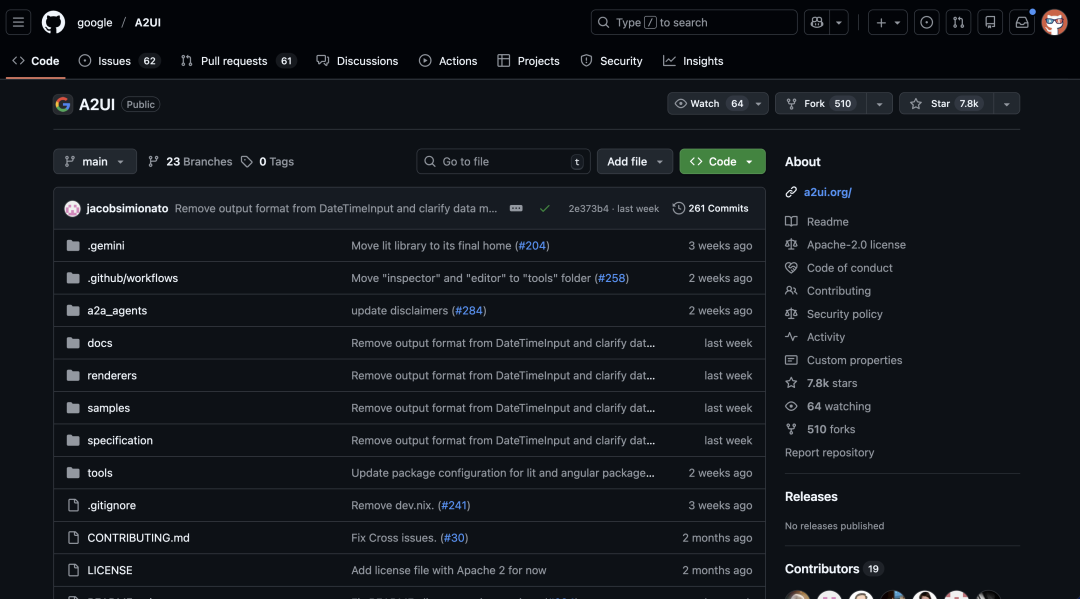Open pull request #204 link
This screenshot has width=1080, height=599.
(532, 246)
